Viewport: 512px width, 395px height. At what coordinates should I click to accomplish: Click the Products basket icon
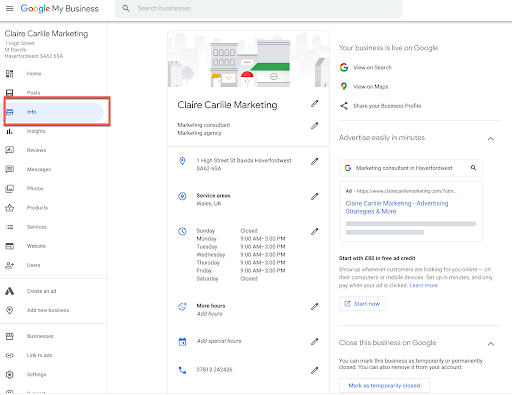click(10, 208)
